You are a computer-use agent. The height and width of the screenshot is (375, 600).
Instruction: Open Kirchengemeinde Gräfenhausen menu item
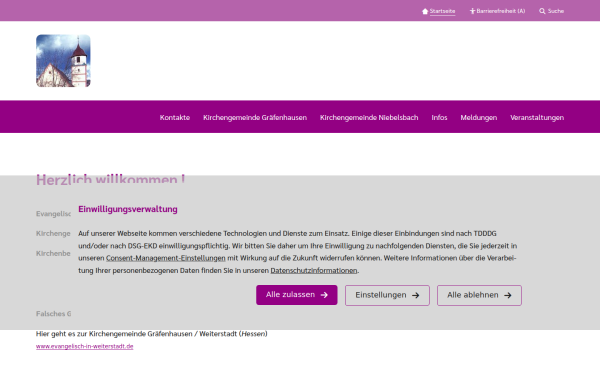[255, 117]
